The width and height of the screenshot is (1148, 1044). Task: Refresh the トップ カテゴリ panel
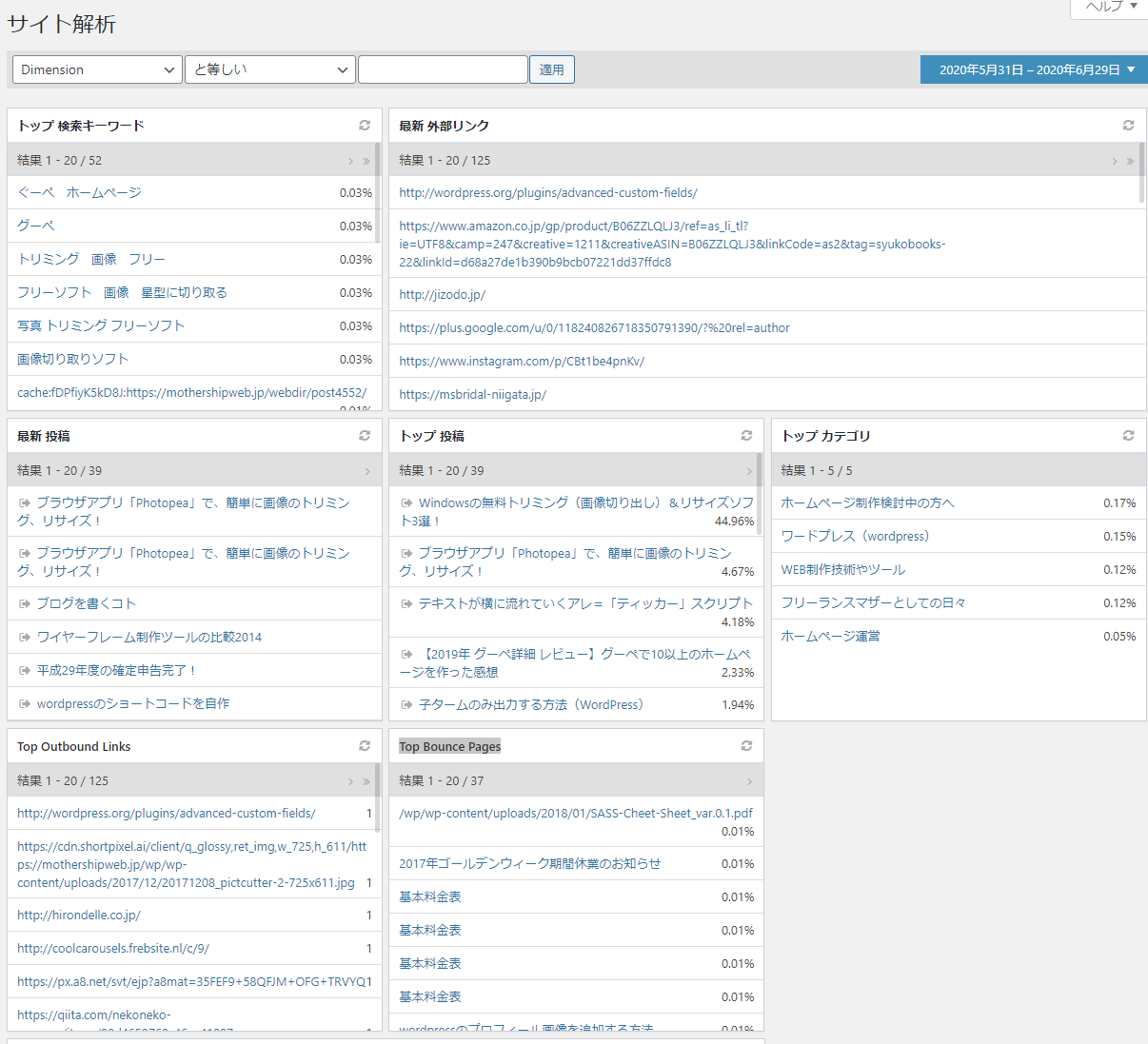(1128, 436)
